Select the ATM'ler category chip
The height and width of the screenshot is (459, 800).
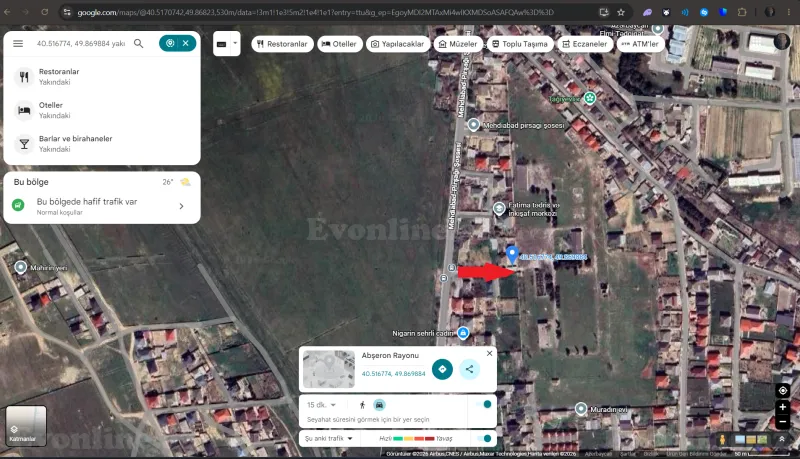coord(640,44)
